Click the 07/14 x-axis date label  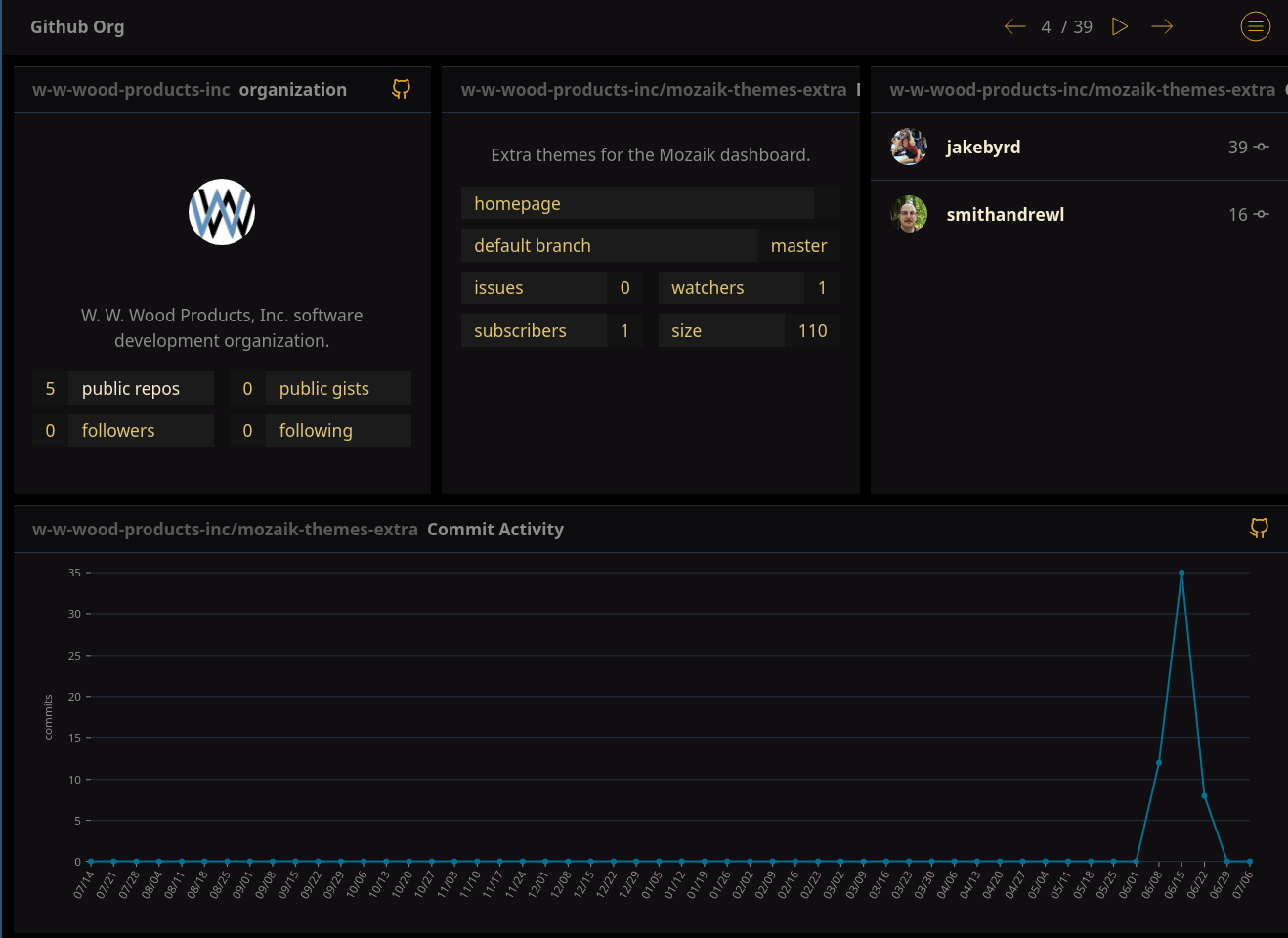click(x=84, y=884)
